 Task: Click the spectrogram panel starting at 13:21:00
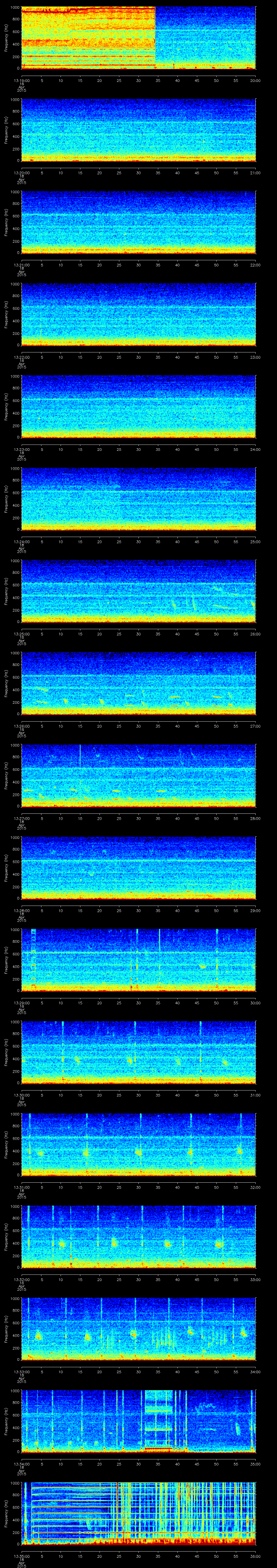point(138,222)
